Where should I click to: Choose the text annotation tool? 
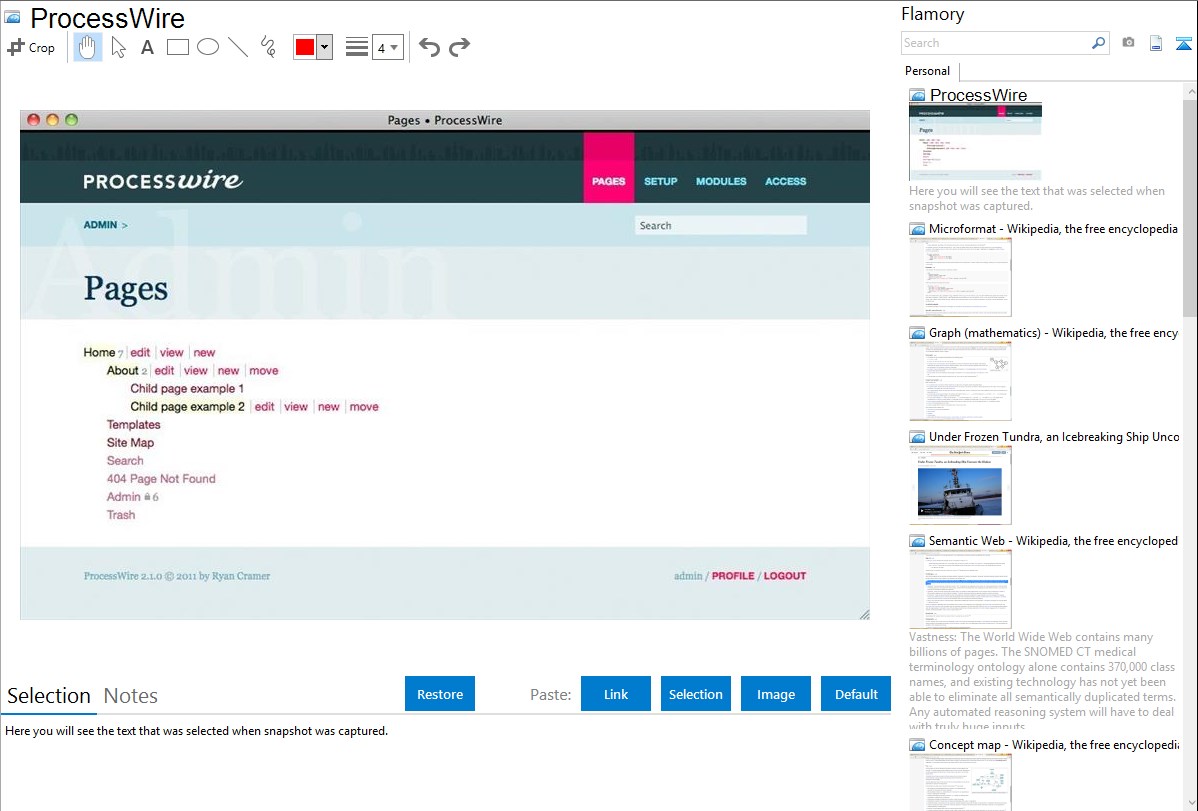point(147,47)
